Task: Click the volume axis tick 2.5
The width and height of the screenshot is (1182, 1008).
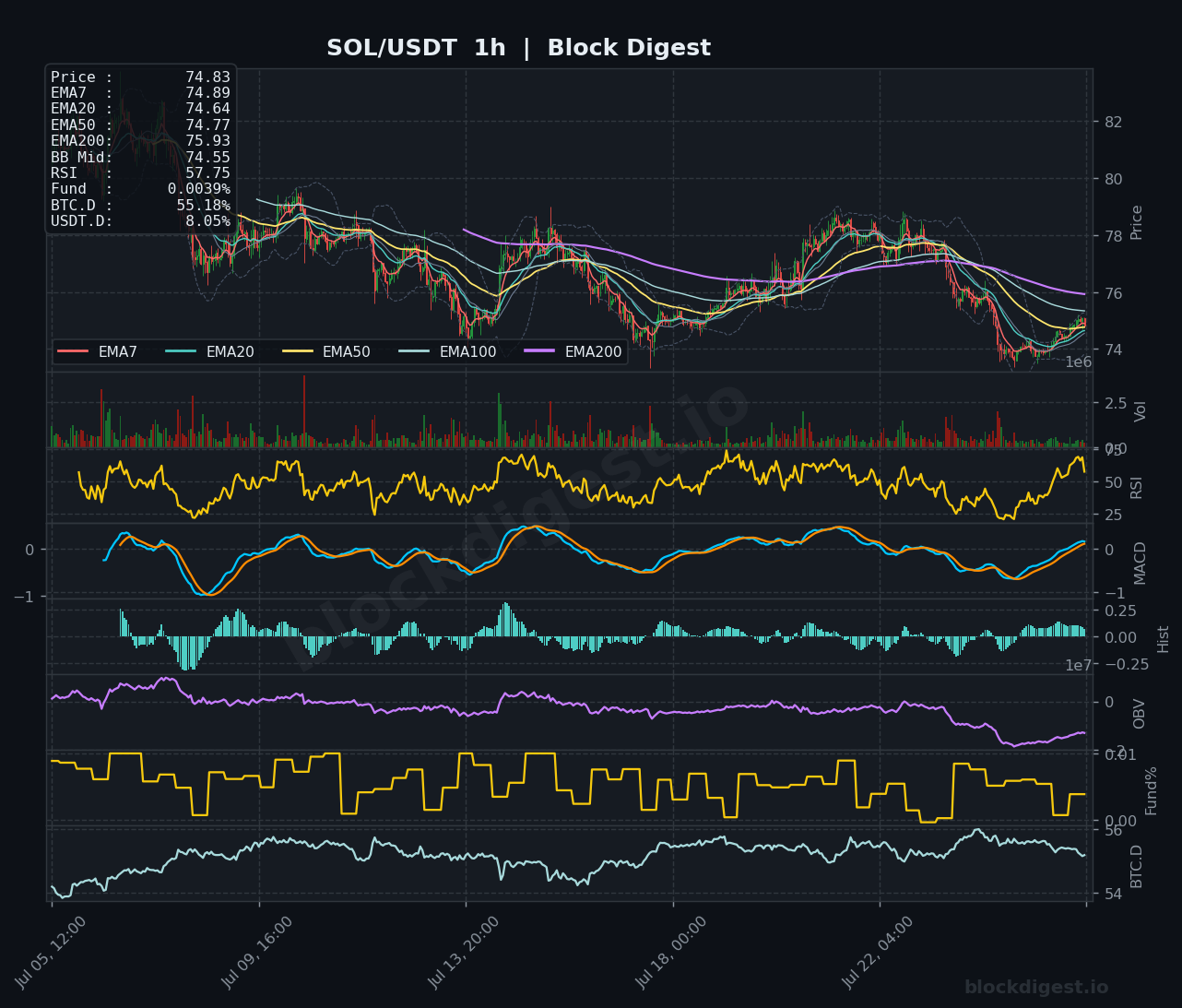Action: coord(1116,404)
